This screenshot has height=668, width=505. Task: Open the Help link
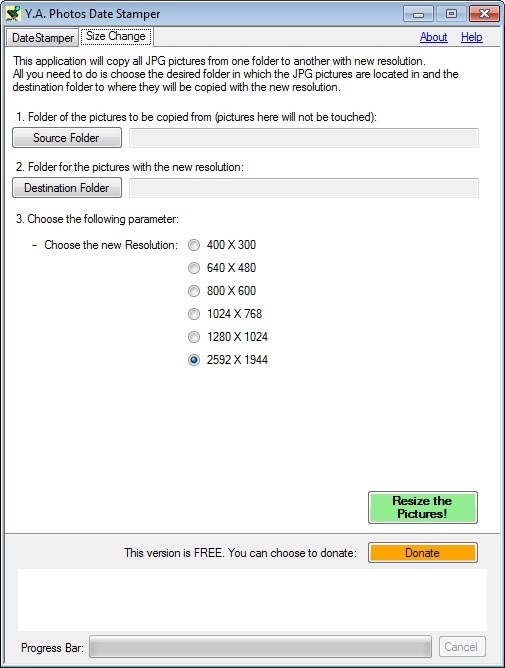(x=471, y=37)
